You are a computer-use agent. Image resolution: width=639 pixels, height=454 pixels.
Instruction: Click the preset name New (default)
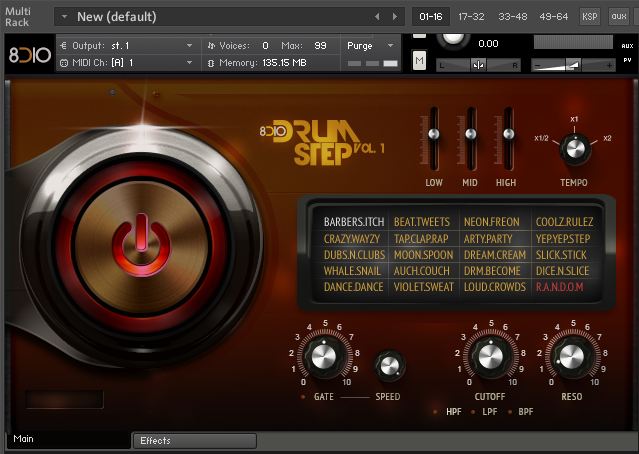(117, 17)
